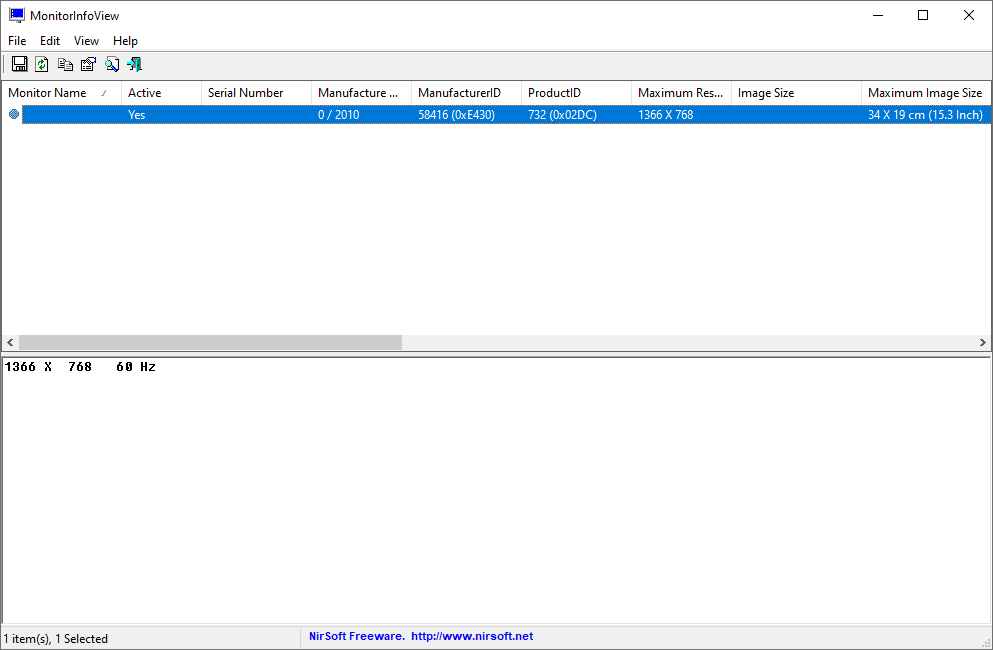Screen dimensions: 993x650
Task: Click the Find magnifier toolbar icon
Action: coord(111,65)
